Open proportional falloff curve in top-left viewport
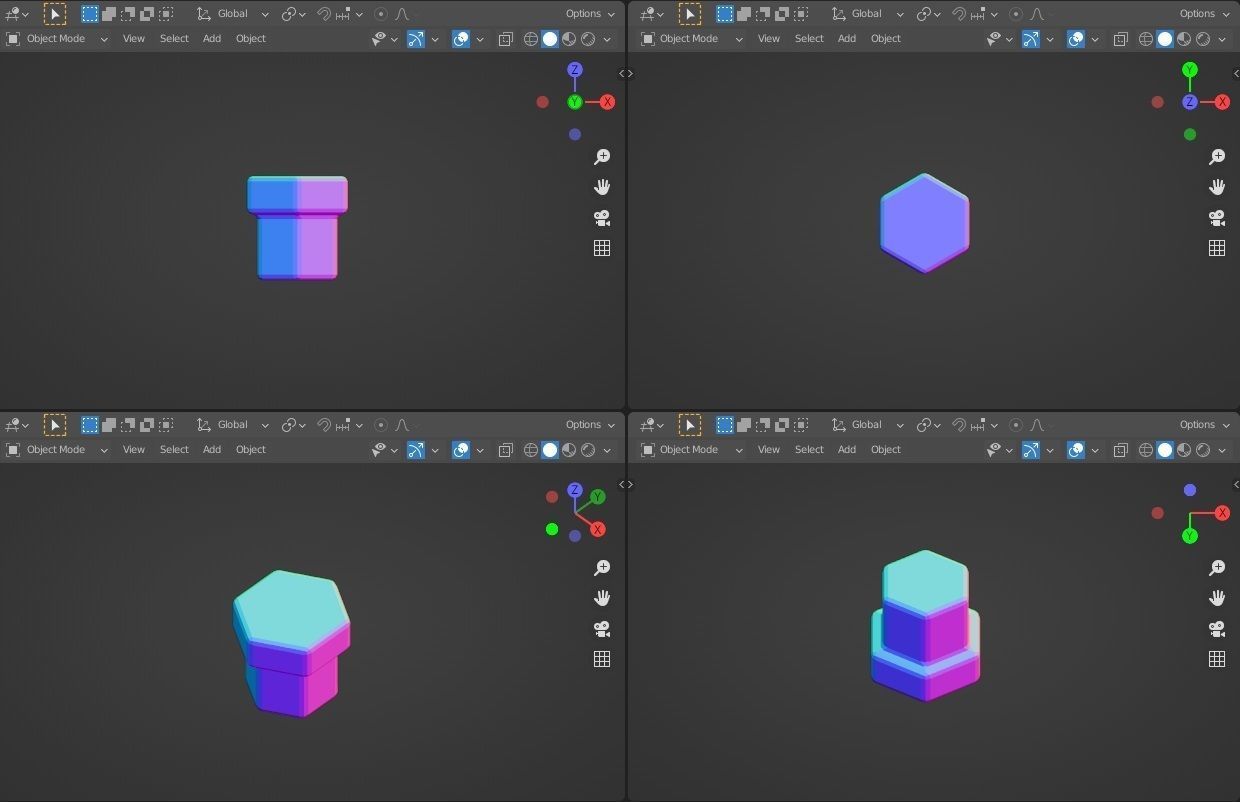 click(x=402, y=14)
